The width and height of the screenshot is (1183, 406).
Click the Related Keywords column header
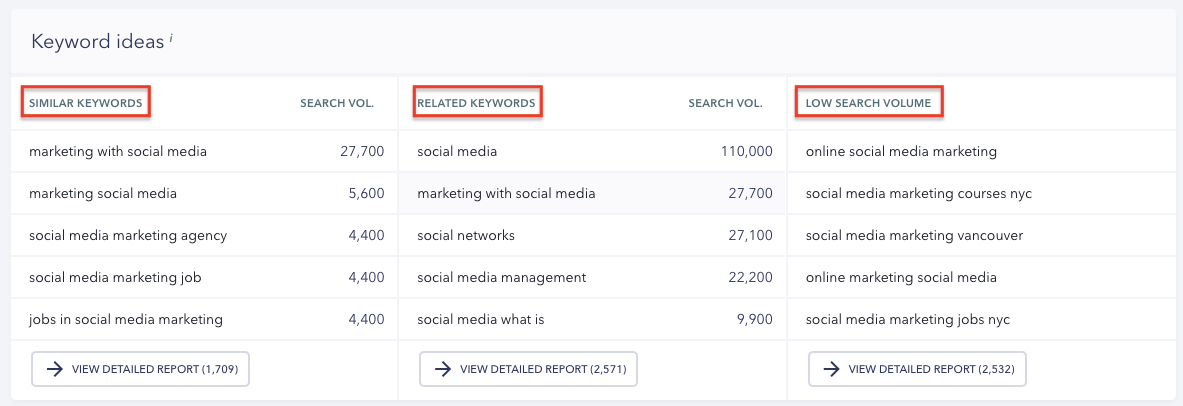point(476,103)
